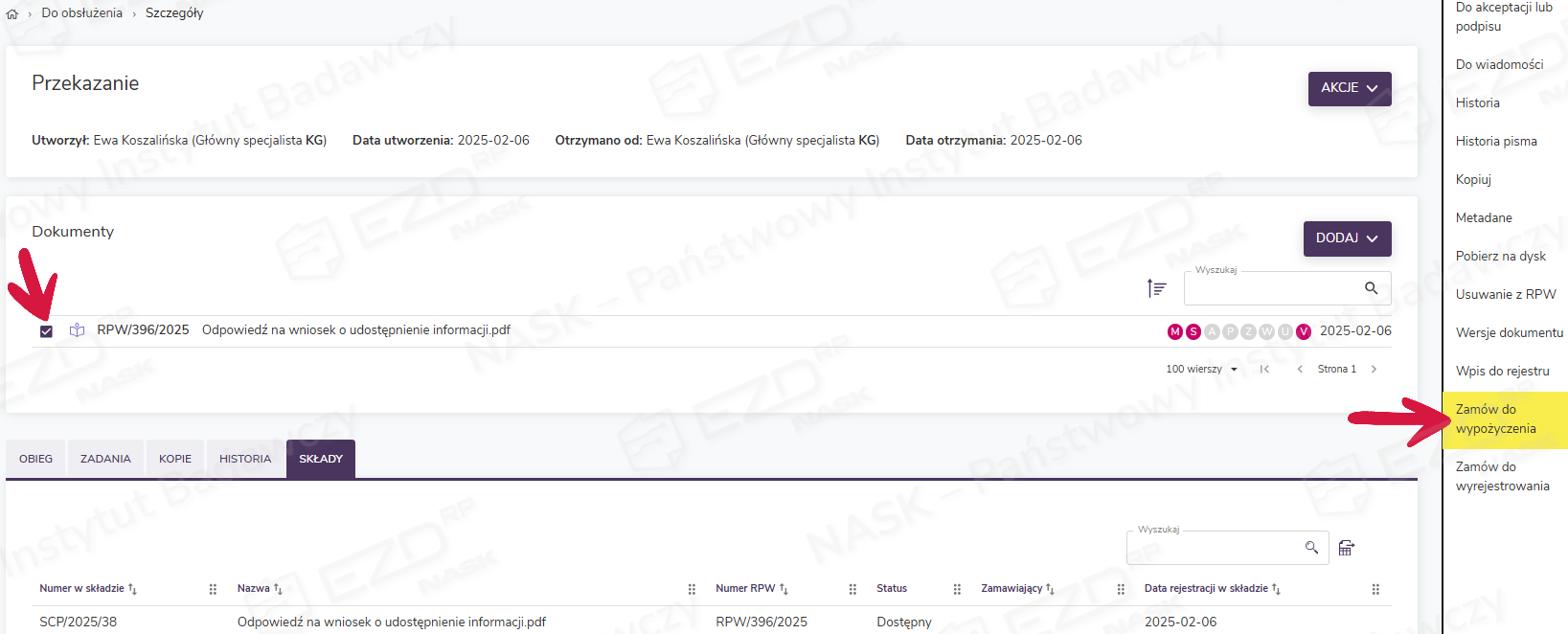1568x634 pixels.
Task: Jump to the first page of documents
Action: [1264, 370]
